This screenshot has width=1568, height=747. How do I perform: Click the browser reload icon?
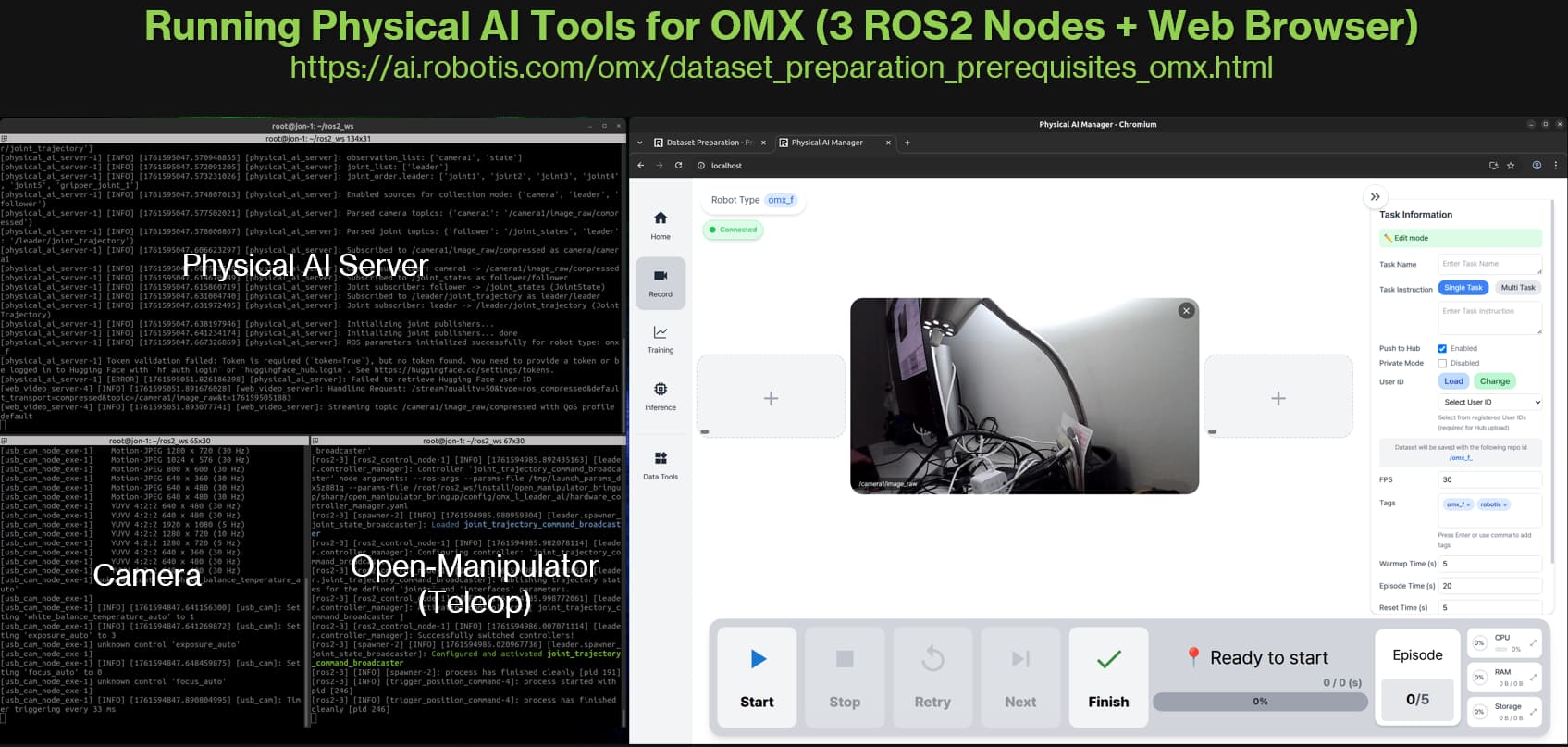coord(678,166)
